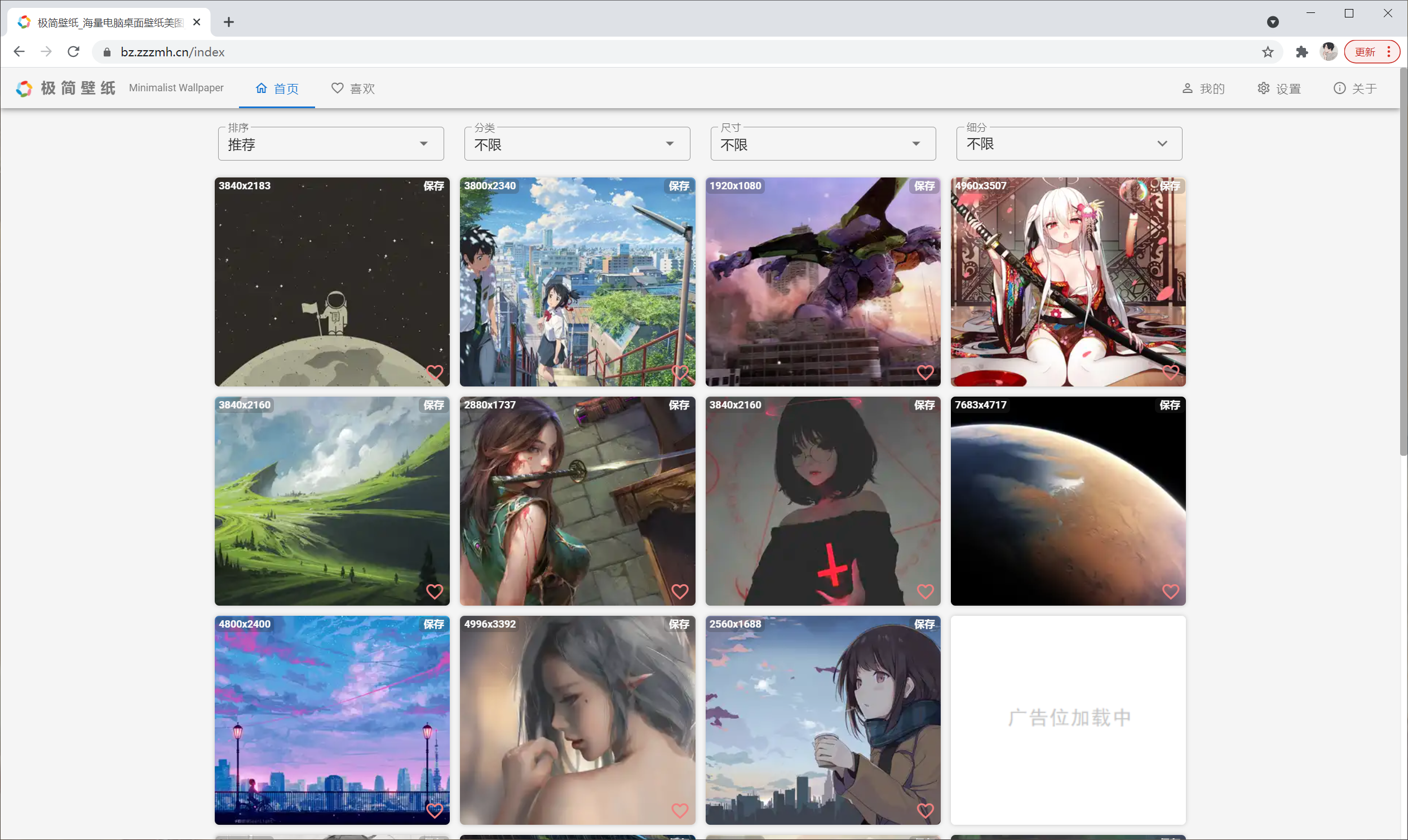
Task: Like the 4996x3392 elf portrait wallpaper
Action: point(679,811)
